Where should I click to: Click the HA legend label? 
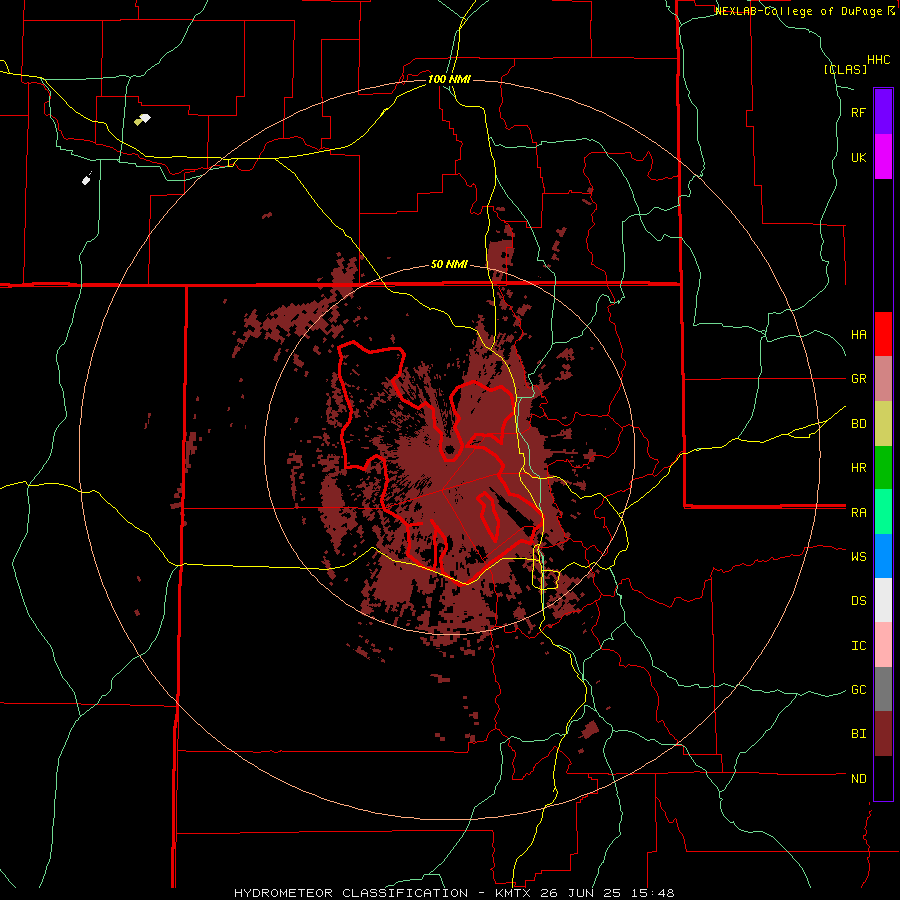[x=858, y=335]
